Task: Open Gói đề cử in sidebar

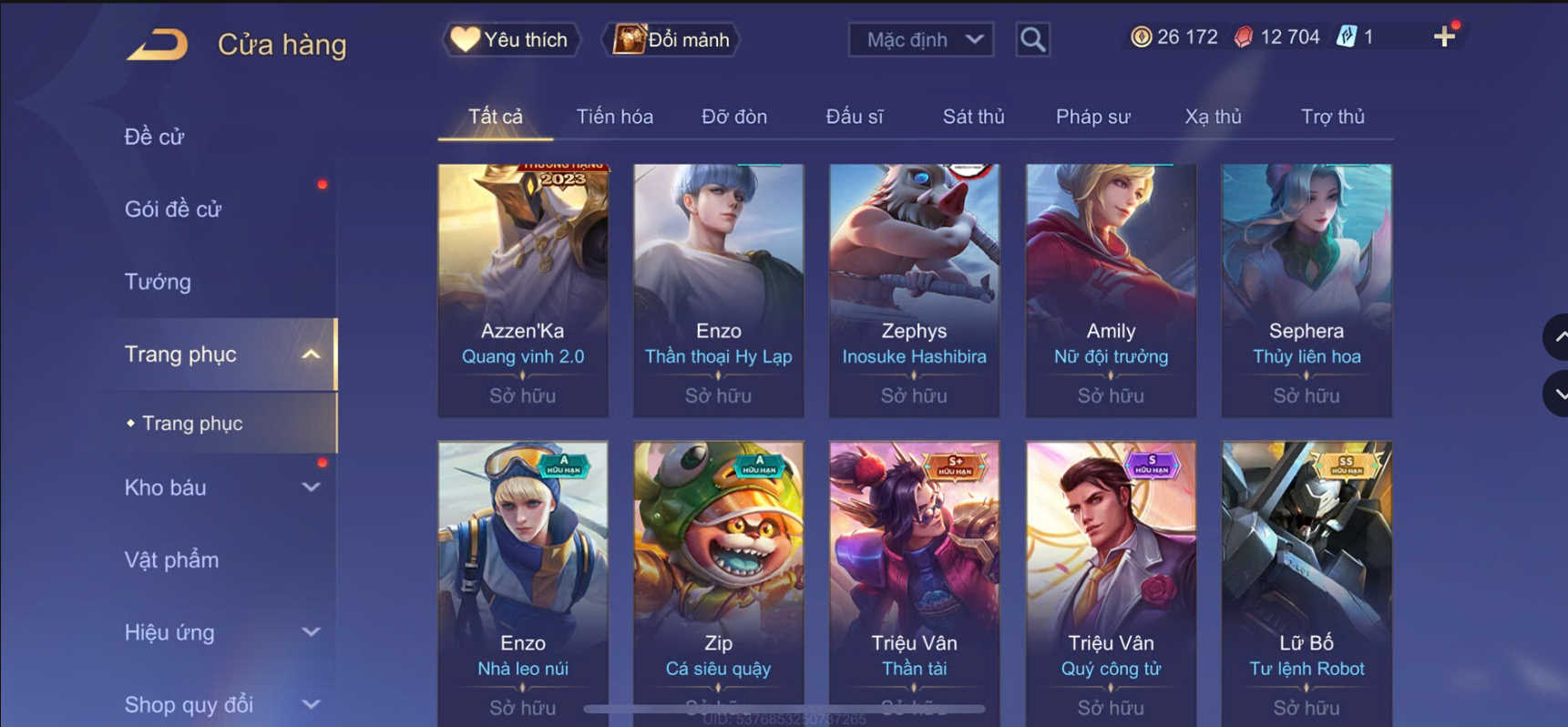Action: 173,210
